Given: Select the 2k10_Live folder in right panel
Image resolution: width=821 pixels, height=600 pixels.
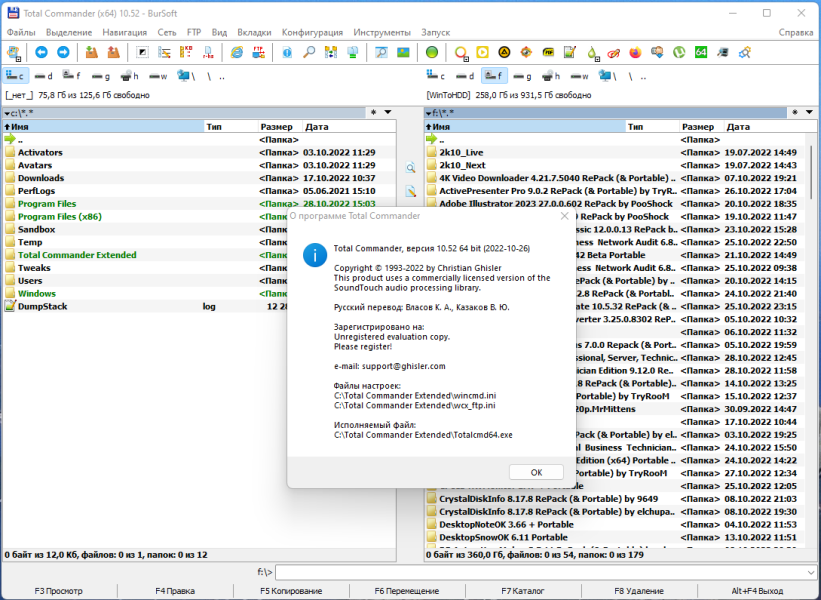Looking at the screenshot, I should pos(616,152).
